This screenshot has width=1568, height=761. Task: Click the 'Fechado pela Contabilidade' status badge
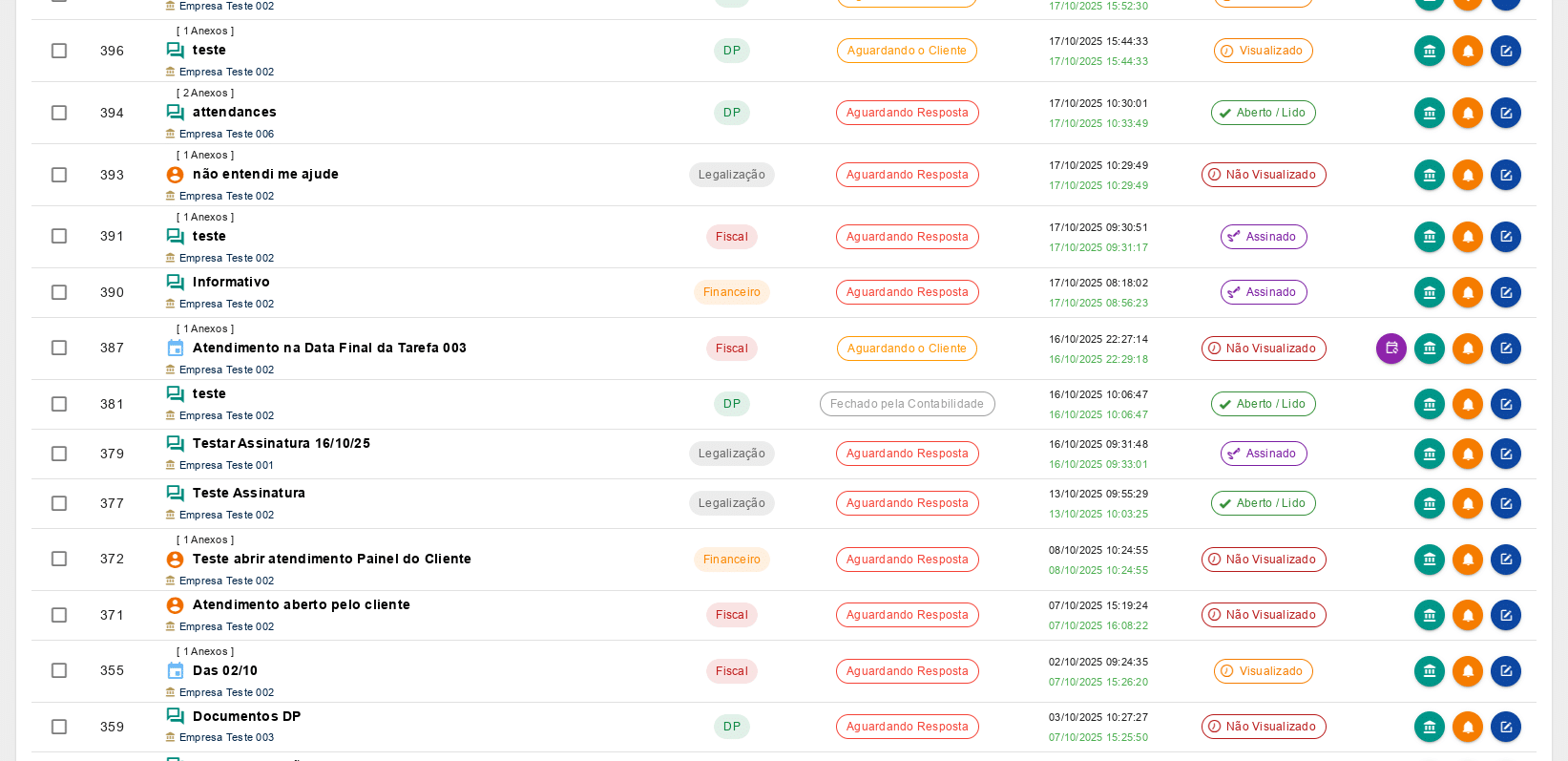(x=907, y=404)
